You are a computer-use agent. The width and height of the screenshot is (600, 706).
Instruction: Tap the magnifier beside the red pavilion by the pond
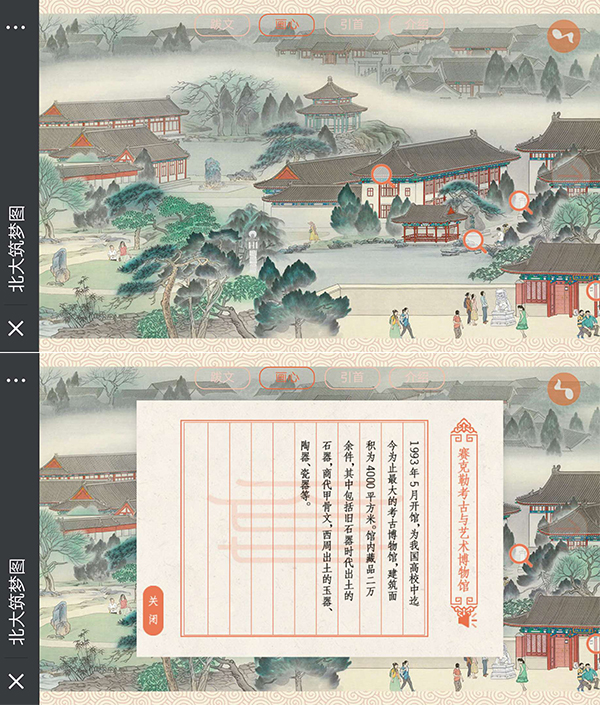[x=474, y=241]
